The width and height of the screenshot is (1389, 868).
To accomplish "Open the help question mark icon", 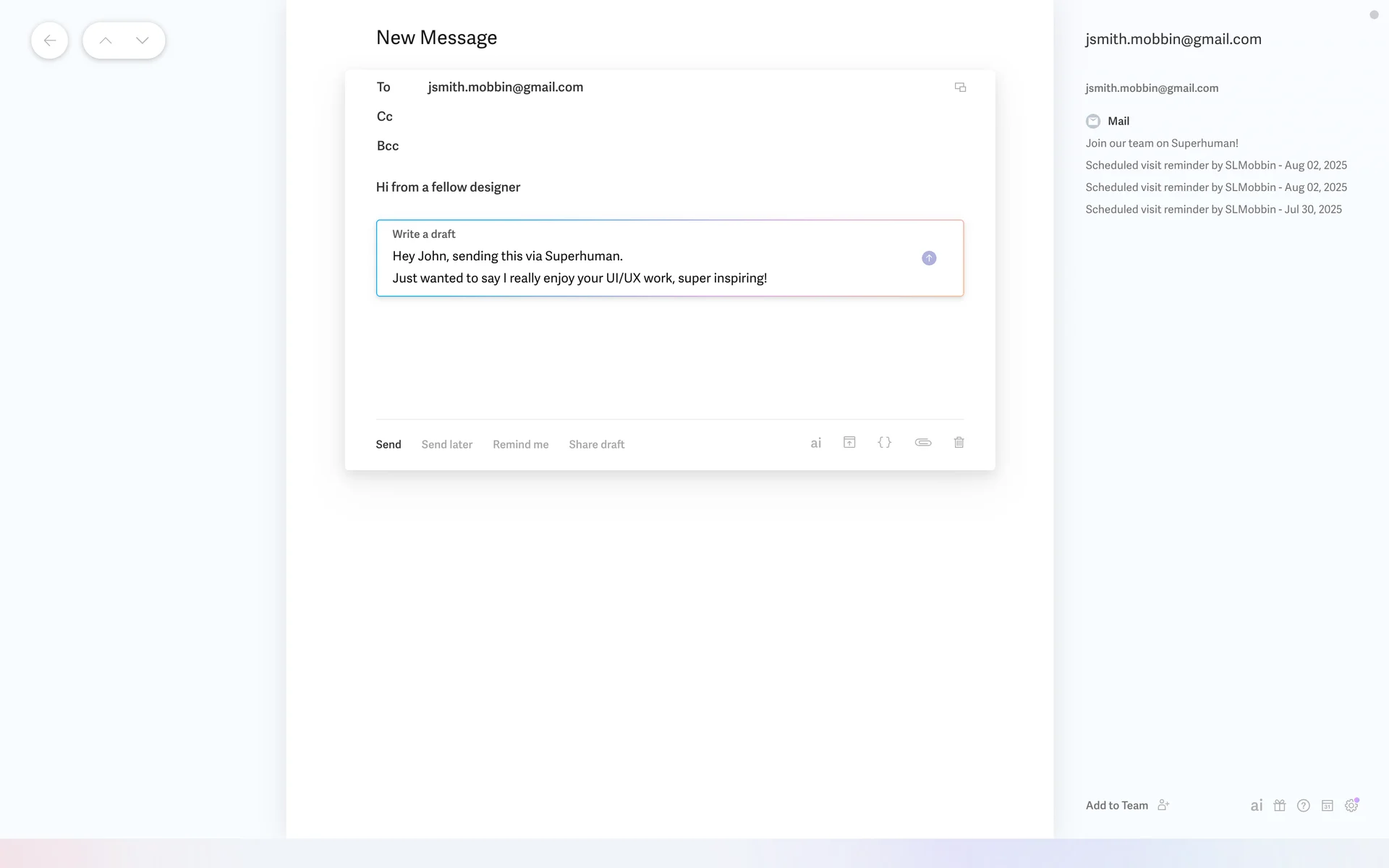I will pos(1303,806).
